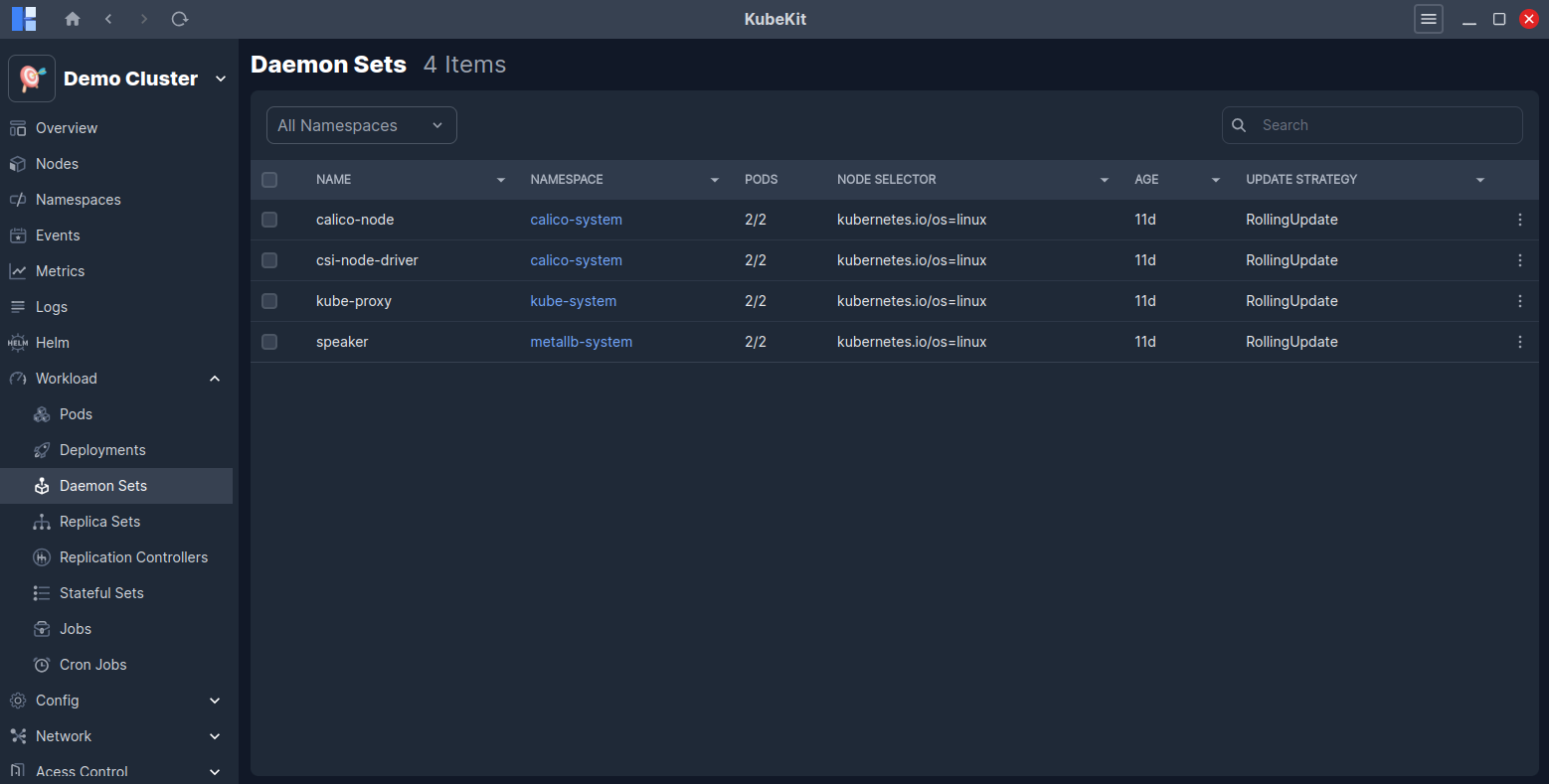Open the metallb-system namespace link
The image size is (1549, 784).
click(581, 342)
